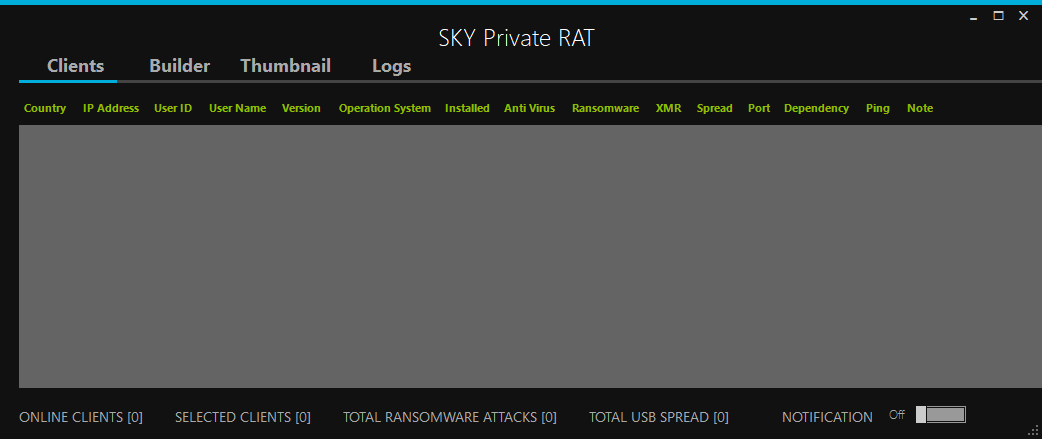Select the Note column header

[919, 108]
